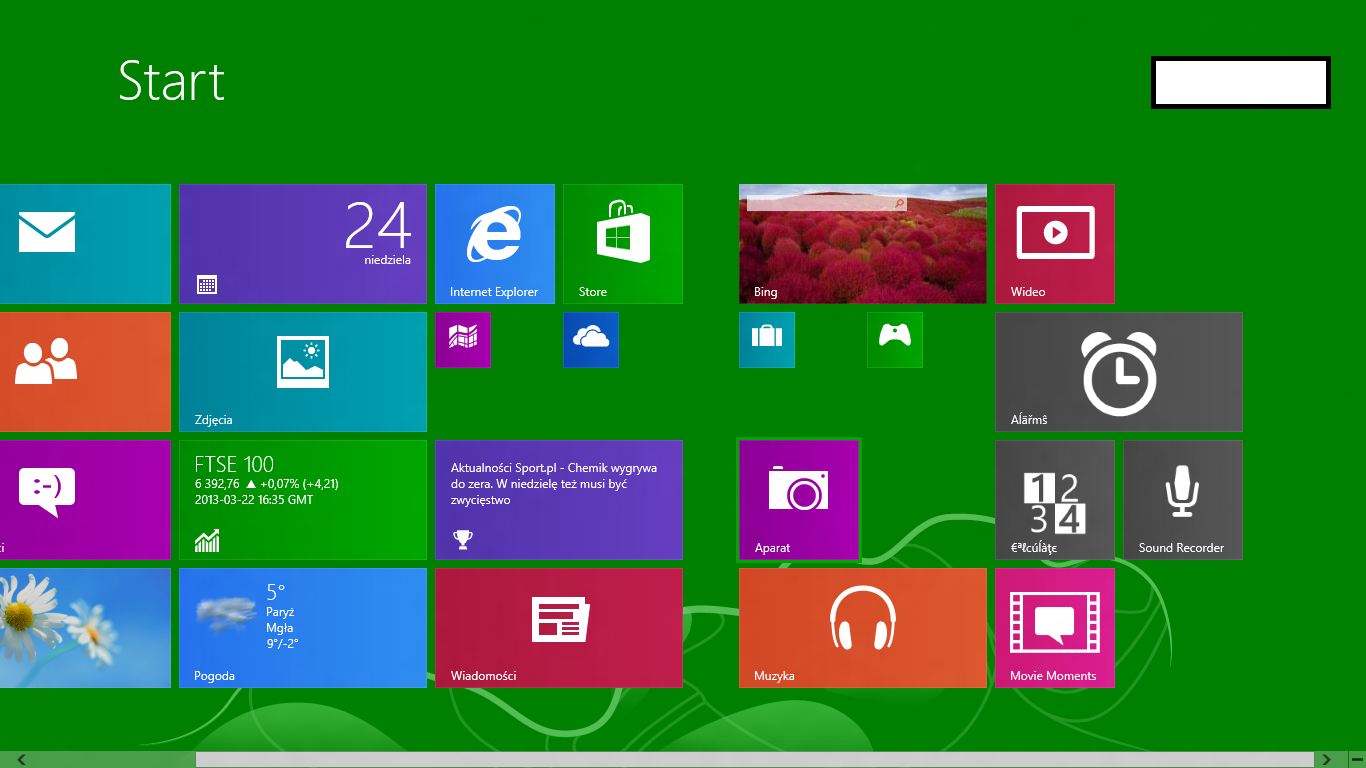Start the Aparat camera app
Screen dimensions: 1366x768
(798, 499)
